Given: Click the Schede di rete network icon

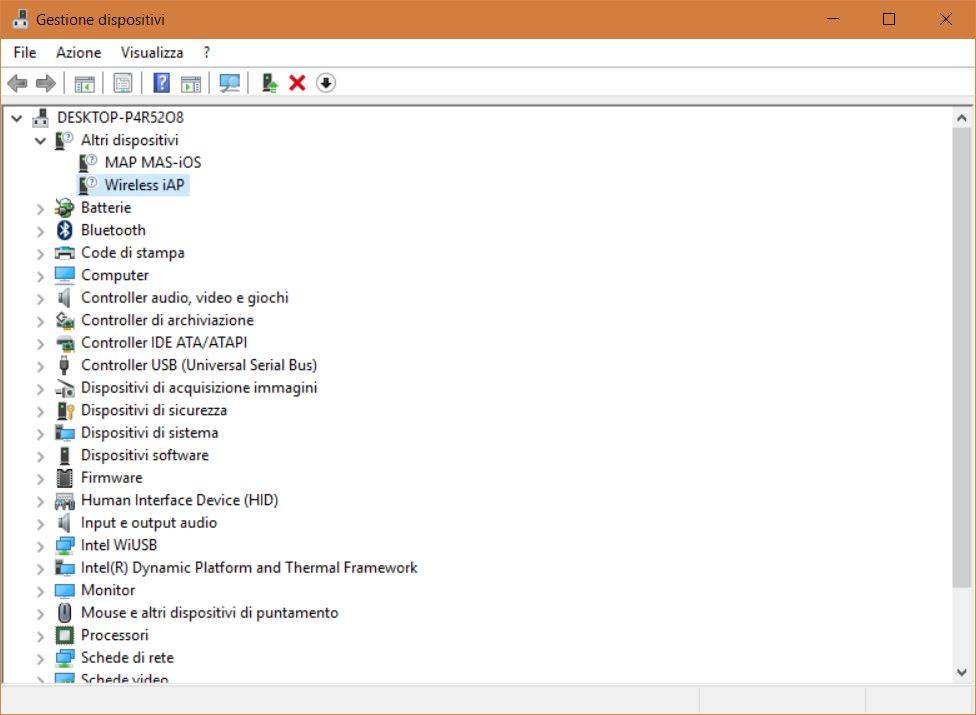Looking at the screenshot, I should [x=65, y=658].
